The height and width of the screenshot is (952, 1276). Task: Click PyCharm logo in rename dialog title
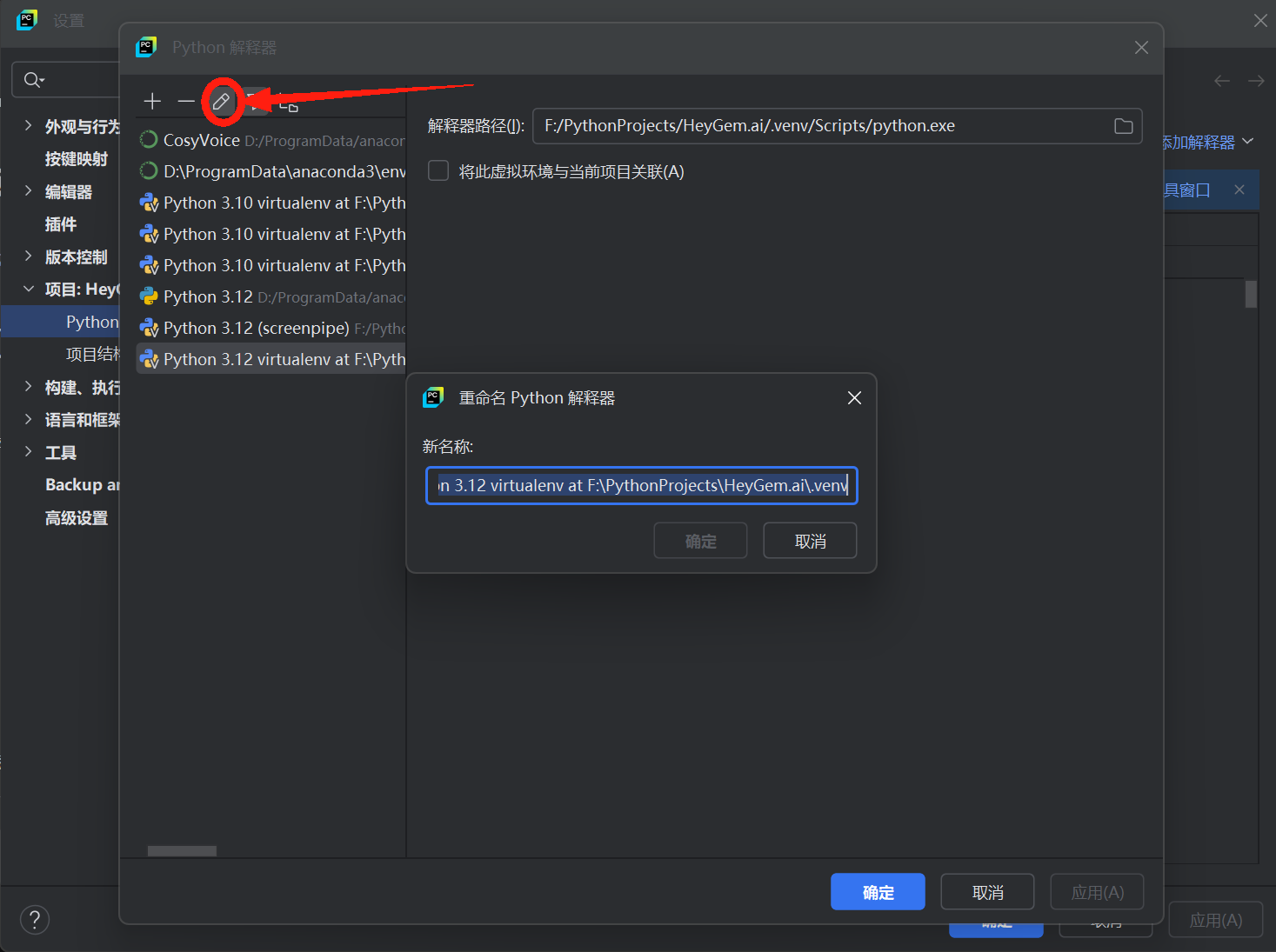click(x=433, y=397)
